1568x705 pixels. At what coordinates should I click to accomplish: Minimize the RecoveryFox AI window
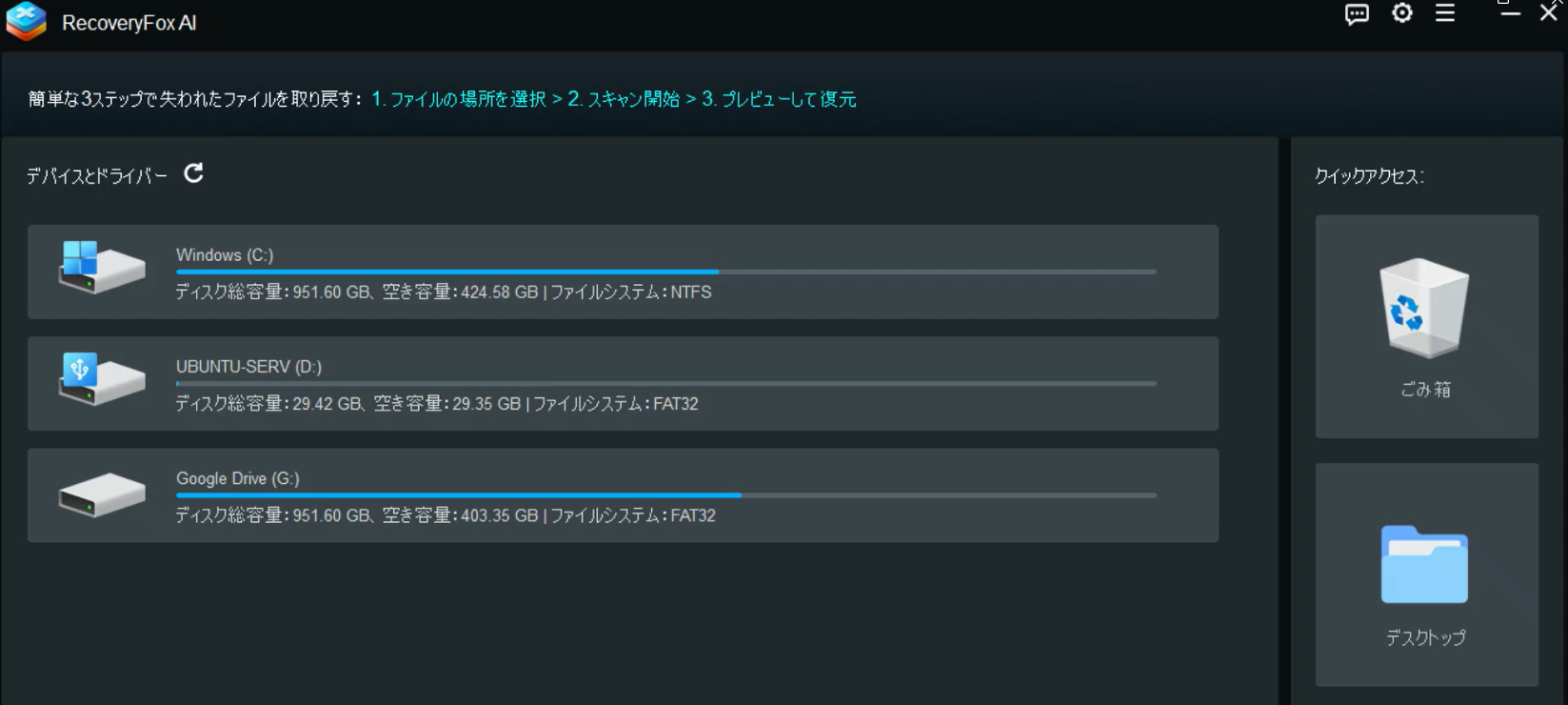[x=1510, y=14]
